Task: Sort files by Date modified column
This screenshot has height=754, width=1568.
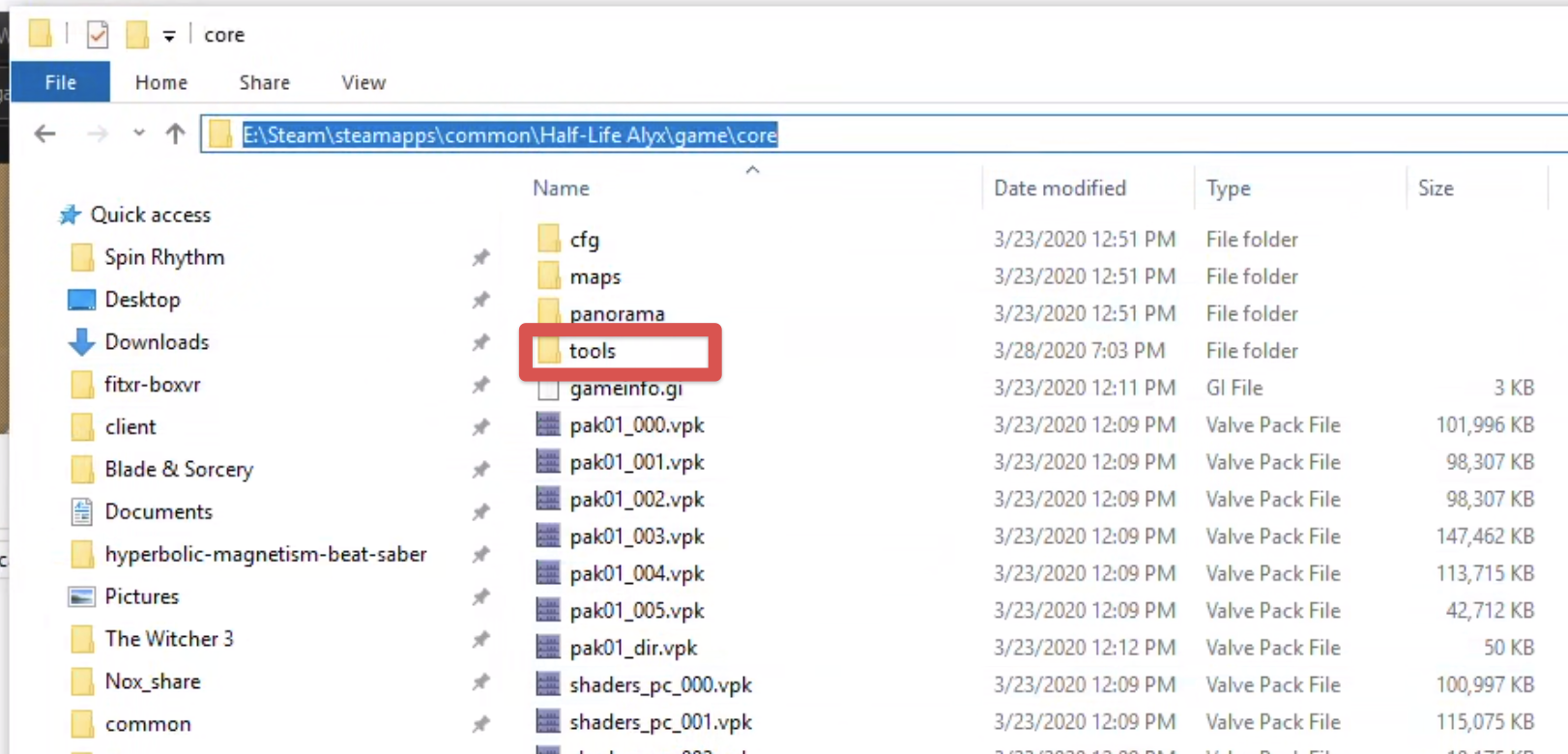Action: tap(1060, 188)
